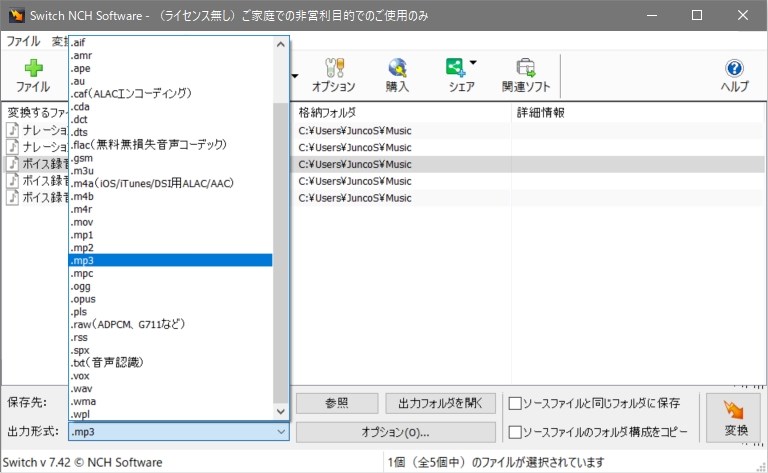Expand the toolbar arrow left of オプション
Viewport: 768px width, 473px height.
coord(295,76)
